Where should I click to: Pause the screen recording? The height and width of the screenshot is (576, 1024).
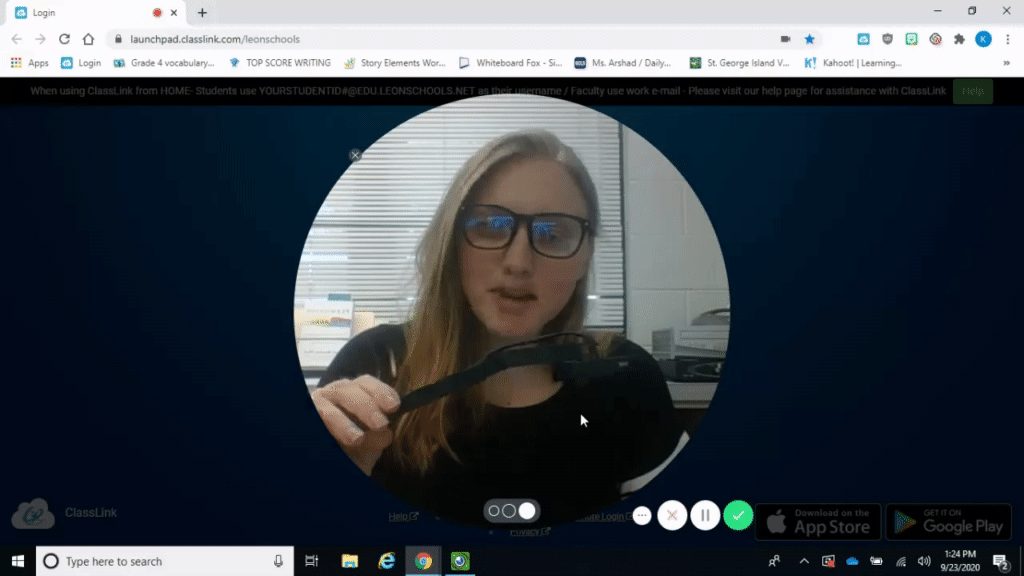705,516
